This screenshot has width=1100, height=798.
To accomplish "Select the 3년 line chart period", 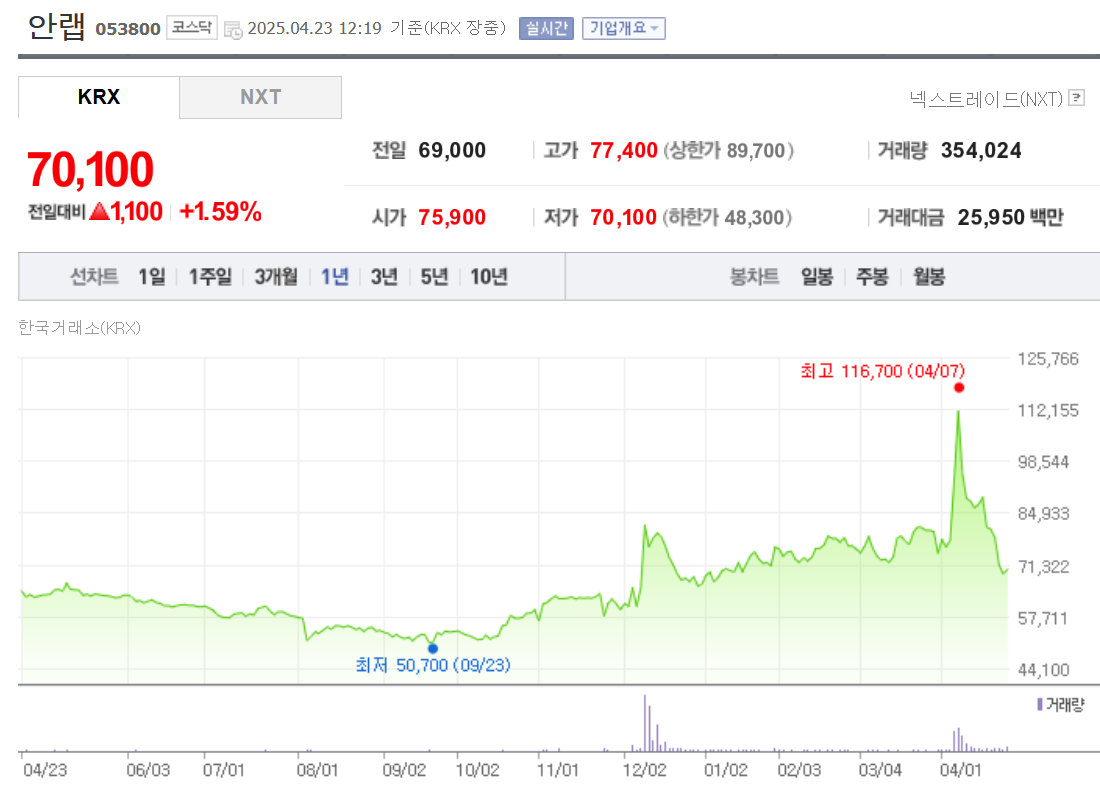I will pyautogui.click(x=384, y=276).
